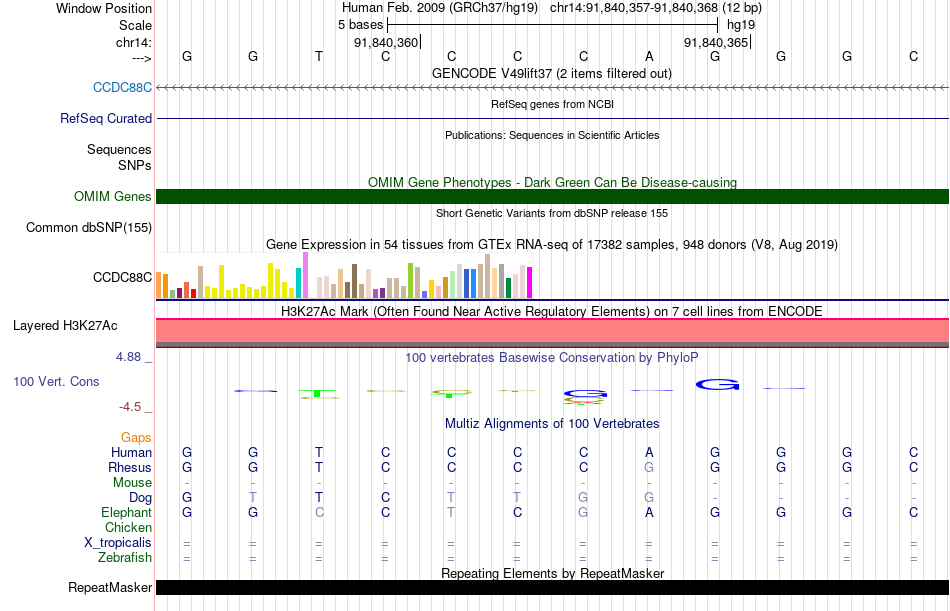950x611 pixels.
Task: Click the CCDC88C label beside GTEx chart
Action: coord(122,277)
